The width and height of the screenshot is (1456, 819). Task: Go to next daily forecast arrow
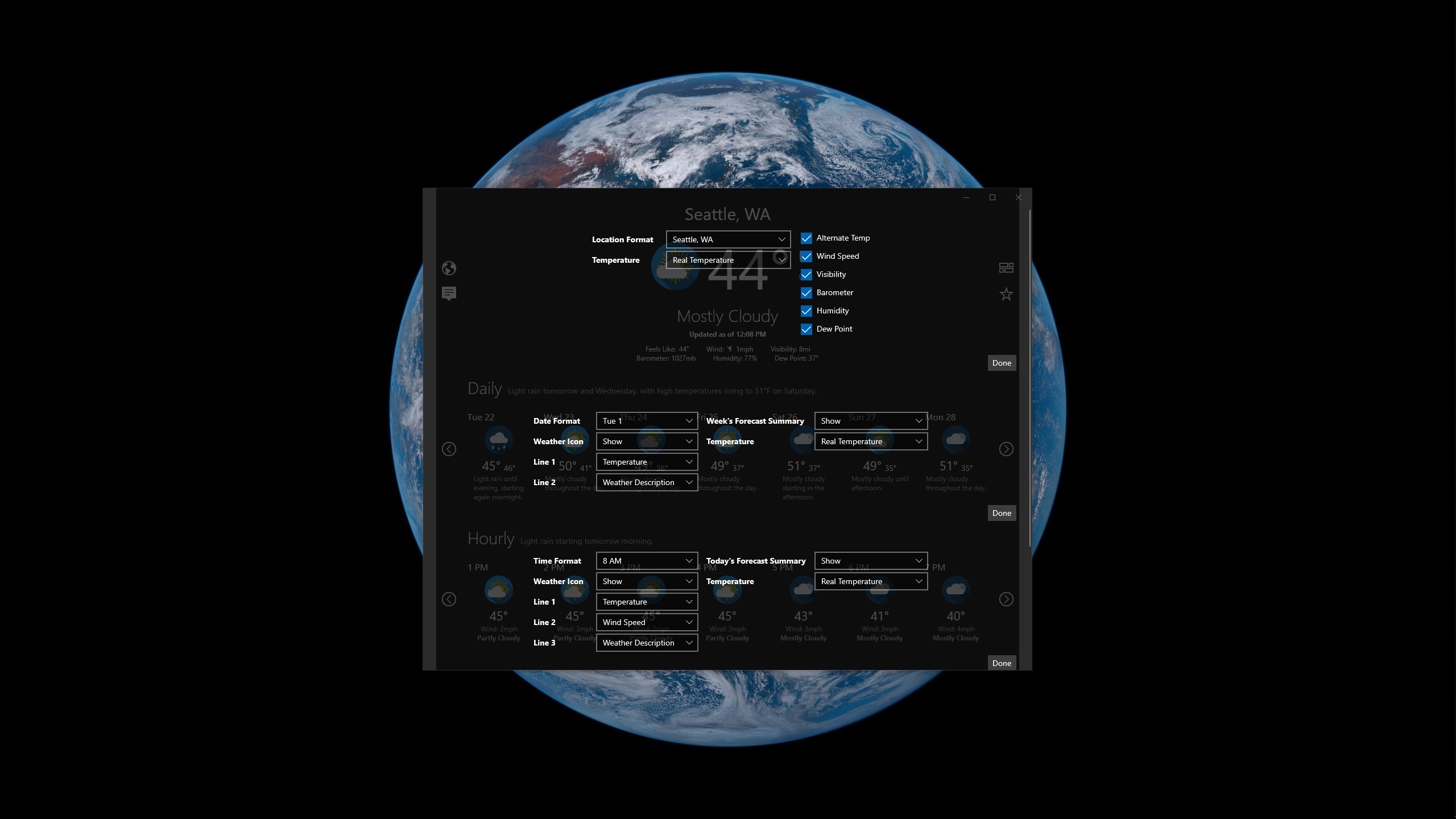coord(1006,449)
